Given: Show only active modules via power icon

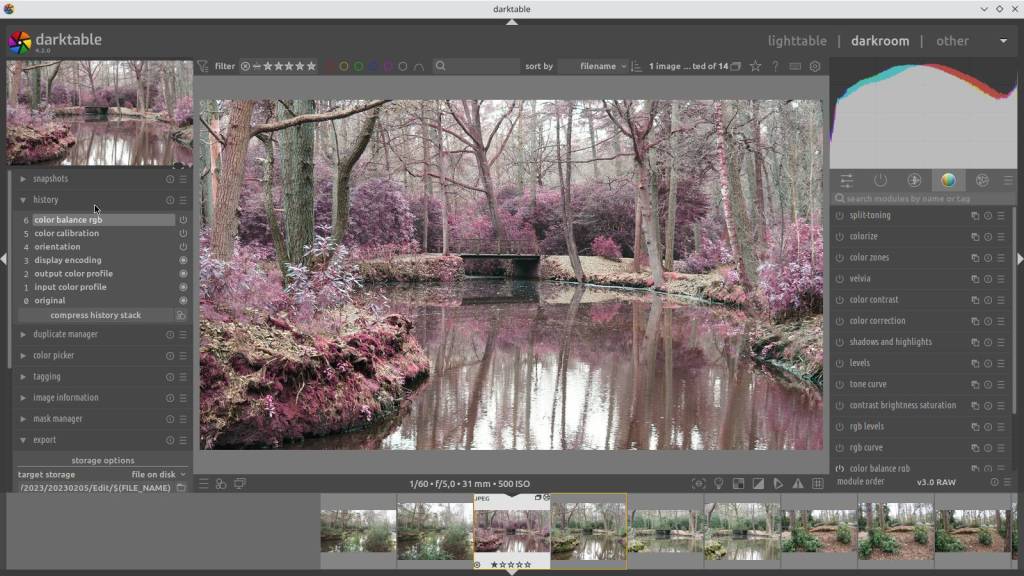Looking at the screenshot, I should click(880, 181).
